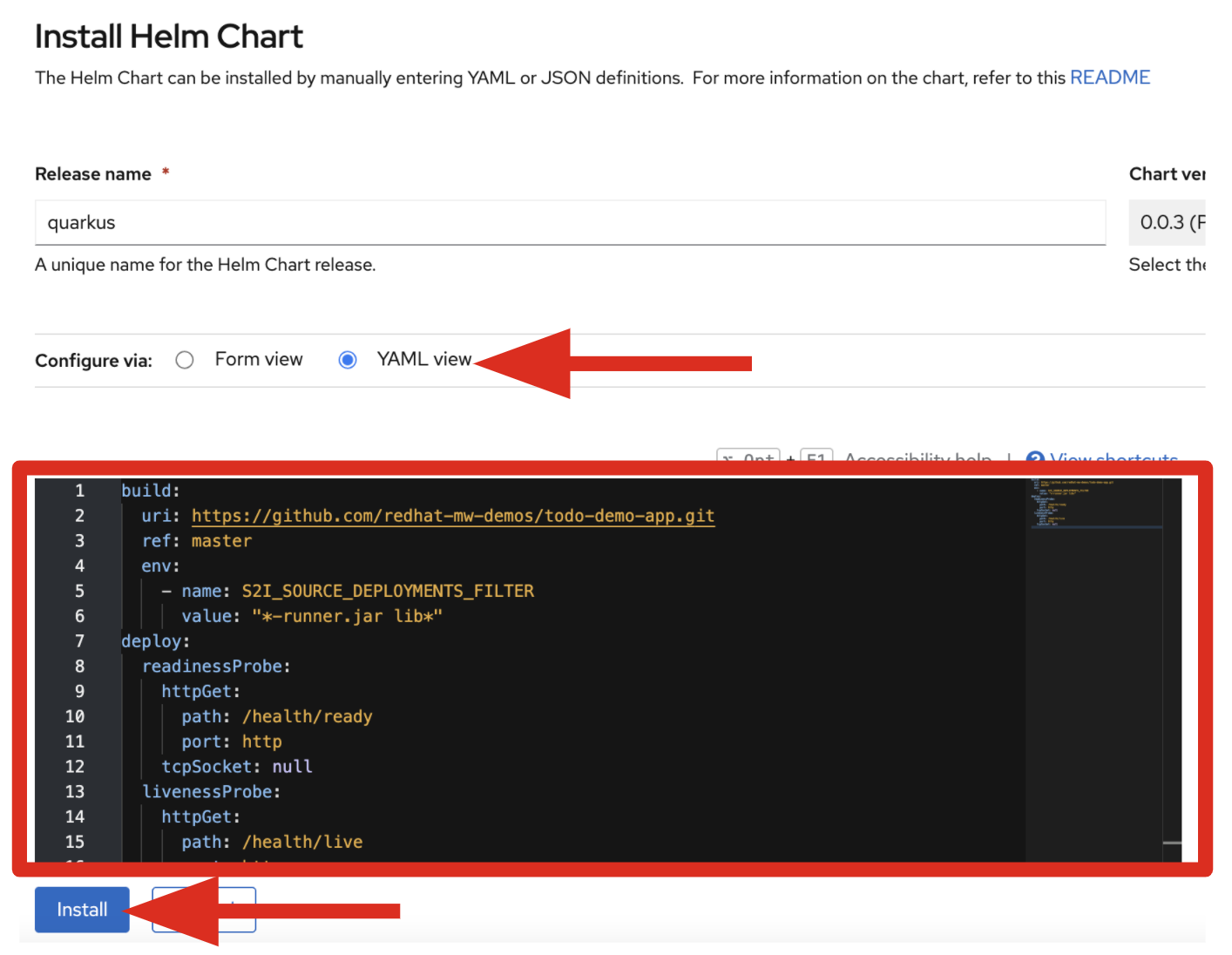Click the S2I_SOURCE_DEPLOYMENTS_FILTER name value
The width and height of the screenshot is (1232, 955).
coord(388,591)
